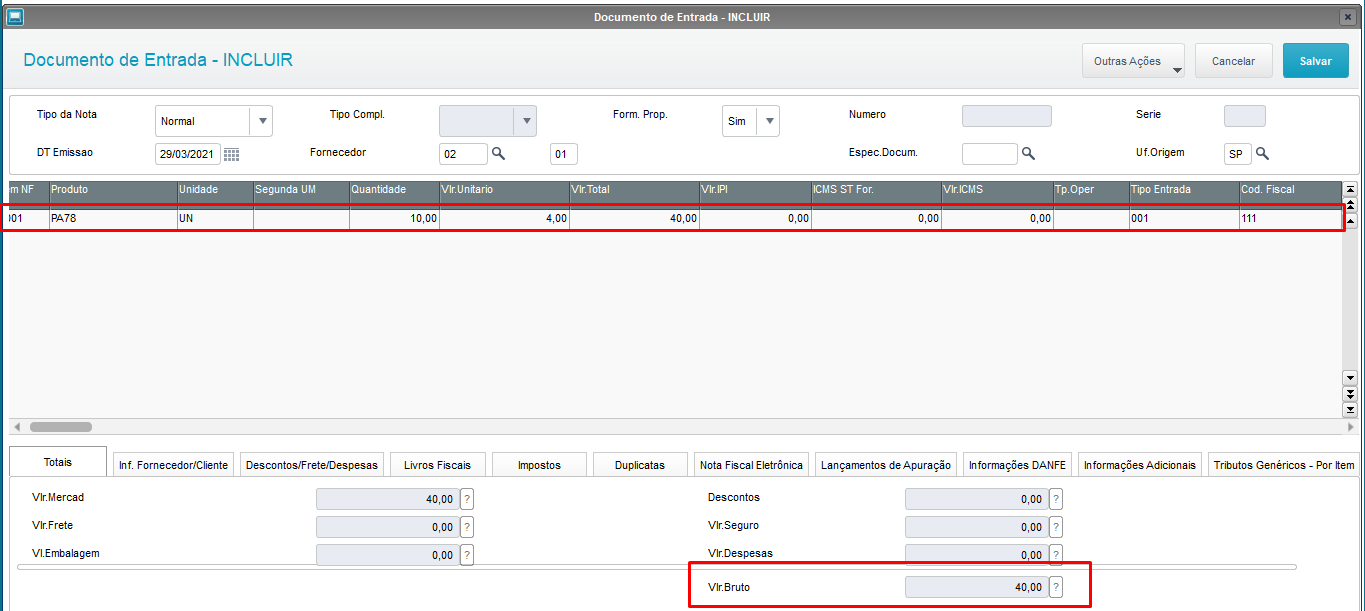Click horizontal scrollbar thumb of grid
The width and height of the screenshot is (1365, 611).
pos(61,426)
